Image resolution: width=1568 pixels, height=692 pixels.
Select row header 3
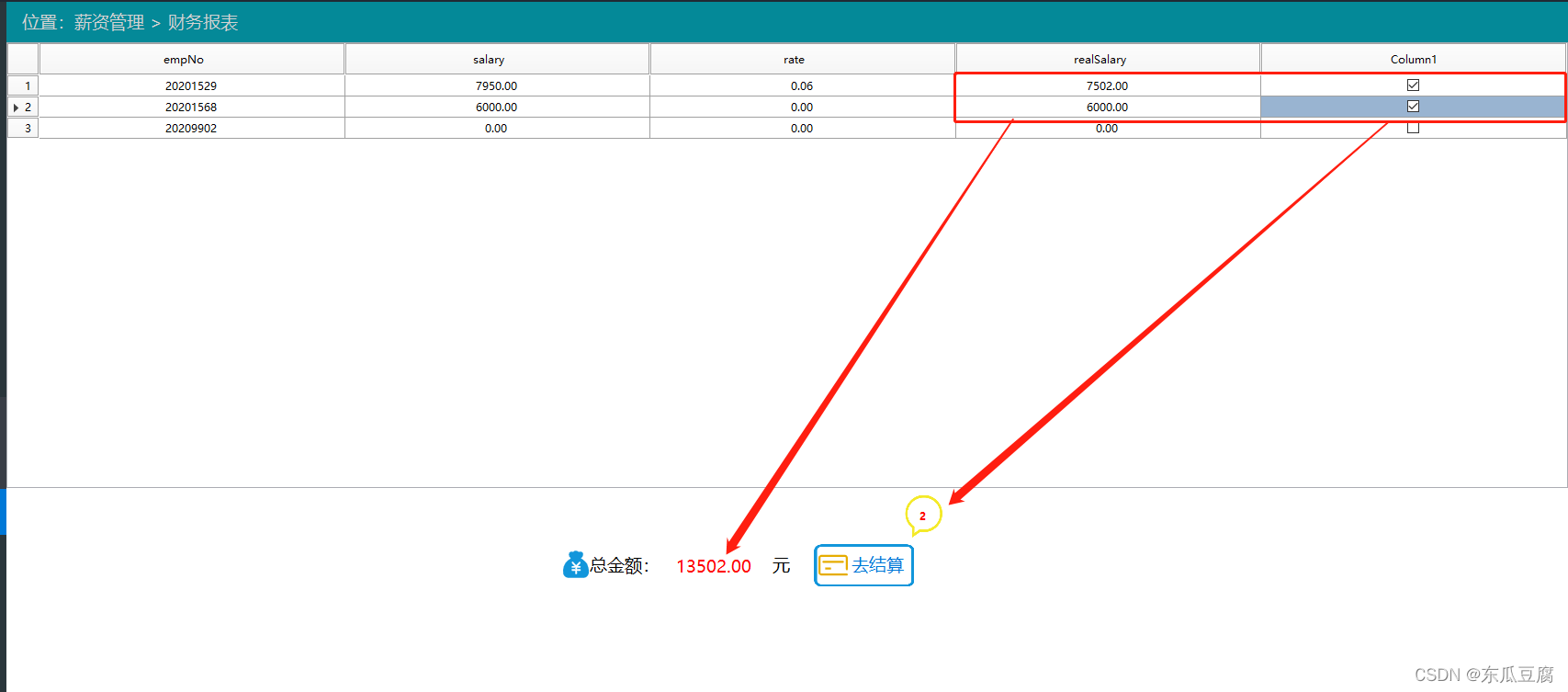[23, 128]
